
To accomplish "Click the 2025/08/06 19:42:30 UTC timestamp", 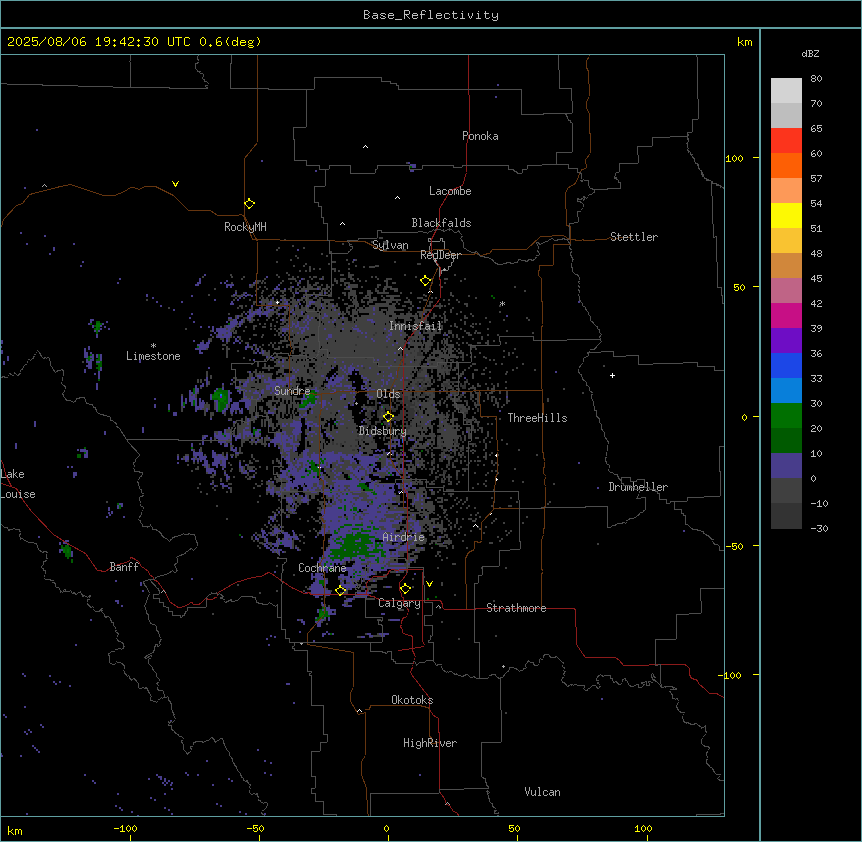I will 100,42.
